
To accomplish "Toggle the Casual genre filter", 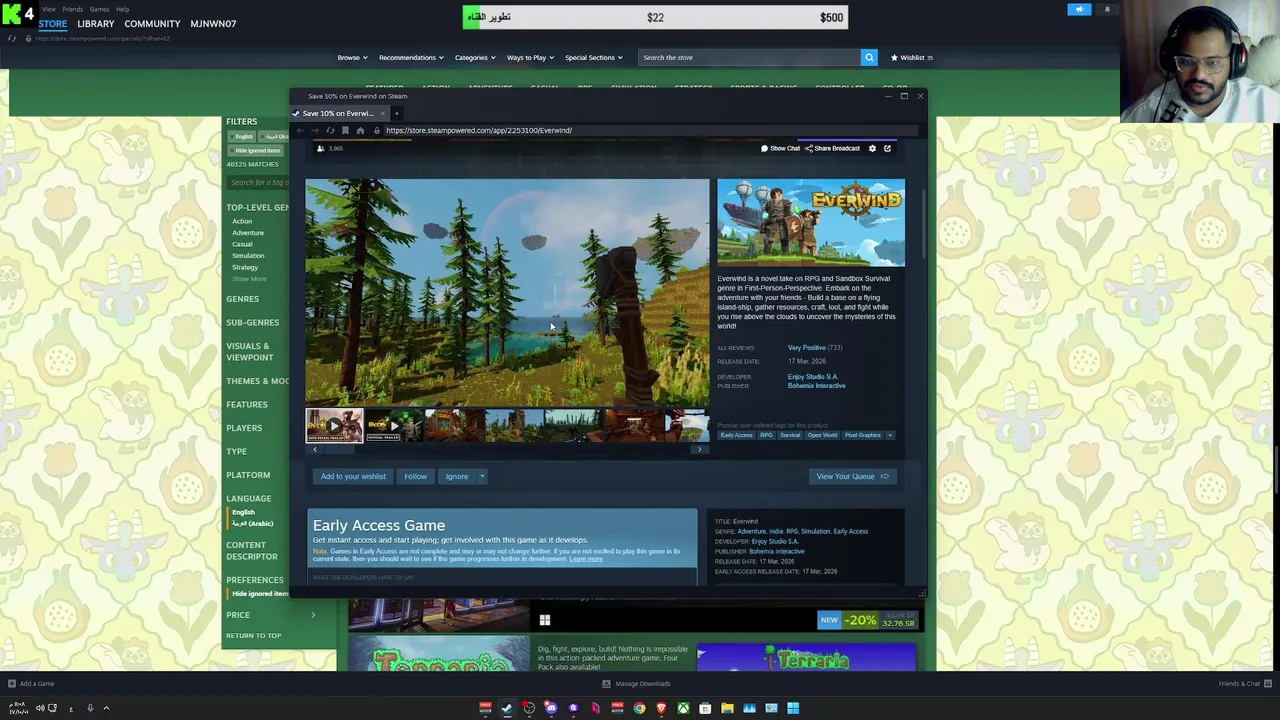I will [x=242, y=244].
